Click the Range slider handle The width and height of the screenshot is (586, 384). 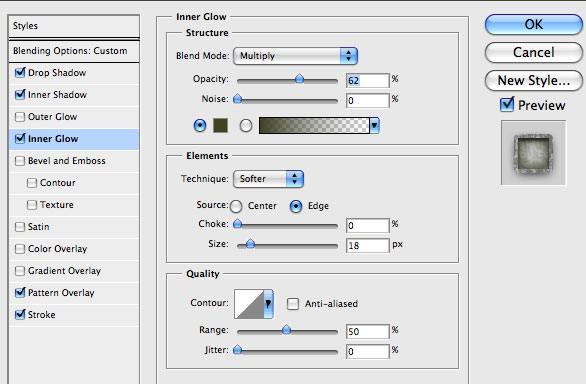(286, 329)
